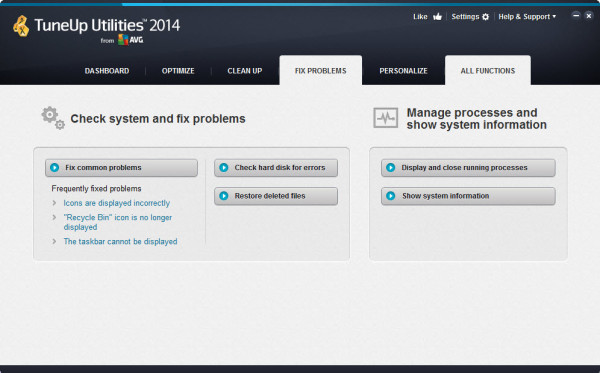This screenshot has width=600, height=373.
Task: Go to the Clean Up tab
Action: tap(245, 71)
